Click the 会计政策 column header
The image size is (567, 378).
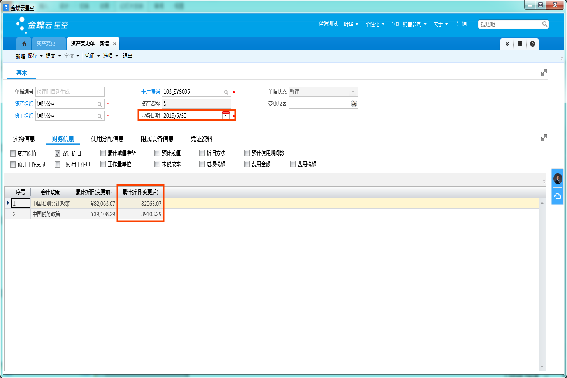tap(50, 192)
